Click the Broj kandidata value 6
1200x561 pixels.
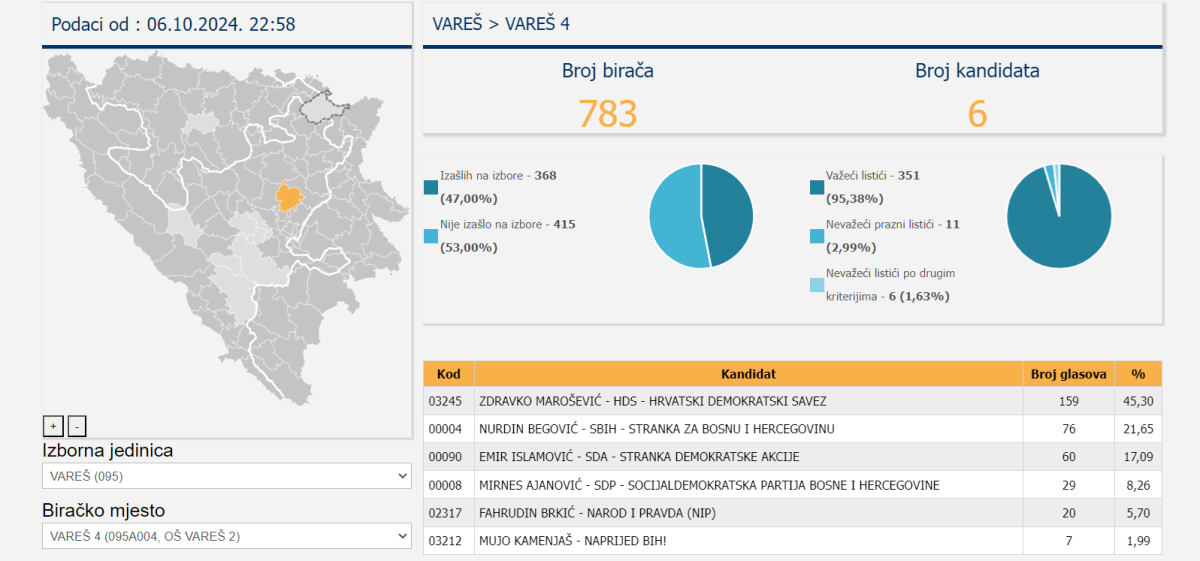977,113
